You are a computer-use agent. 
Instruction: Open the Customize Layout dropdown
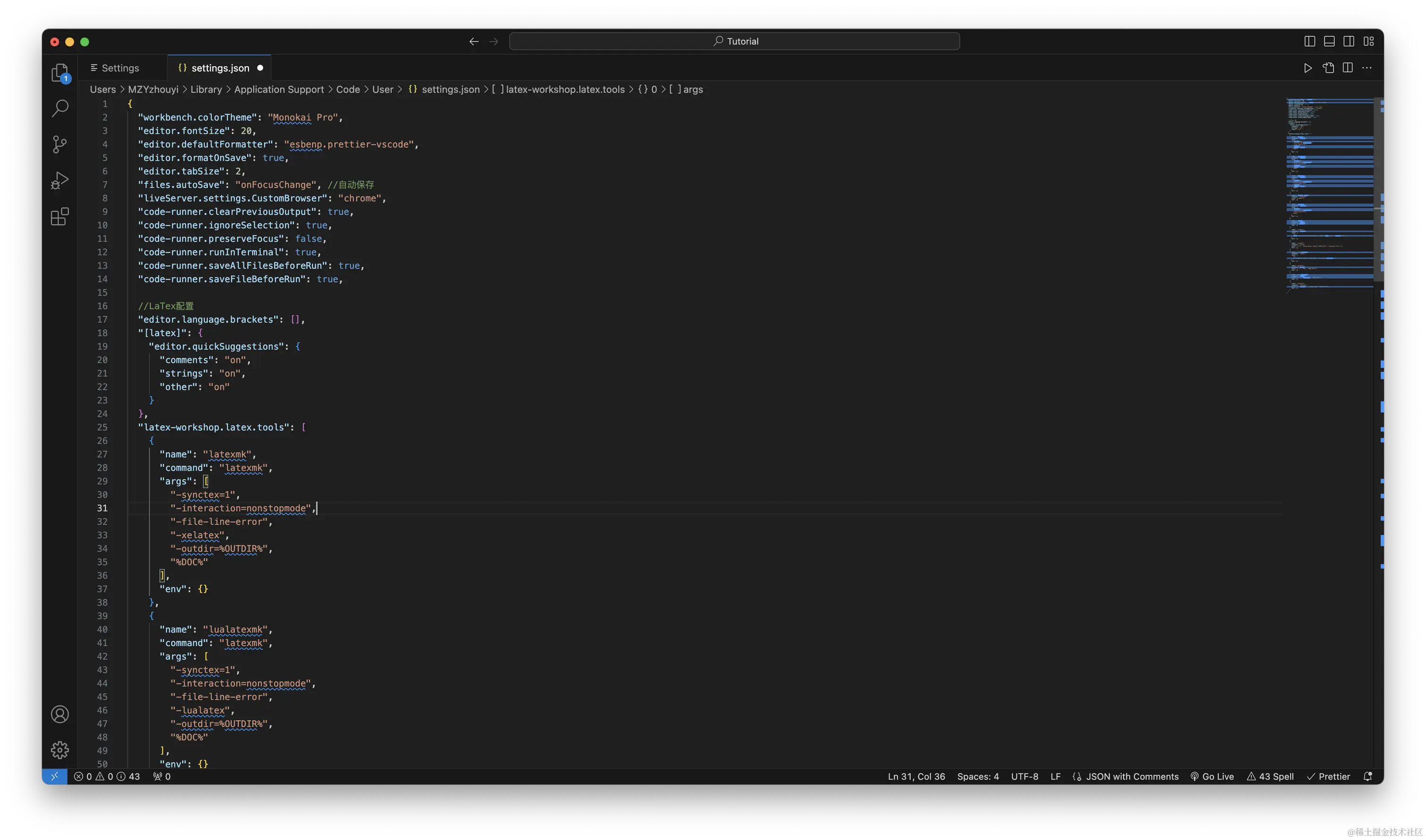pyautogui.click(x=1369, y=41)
